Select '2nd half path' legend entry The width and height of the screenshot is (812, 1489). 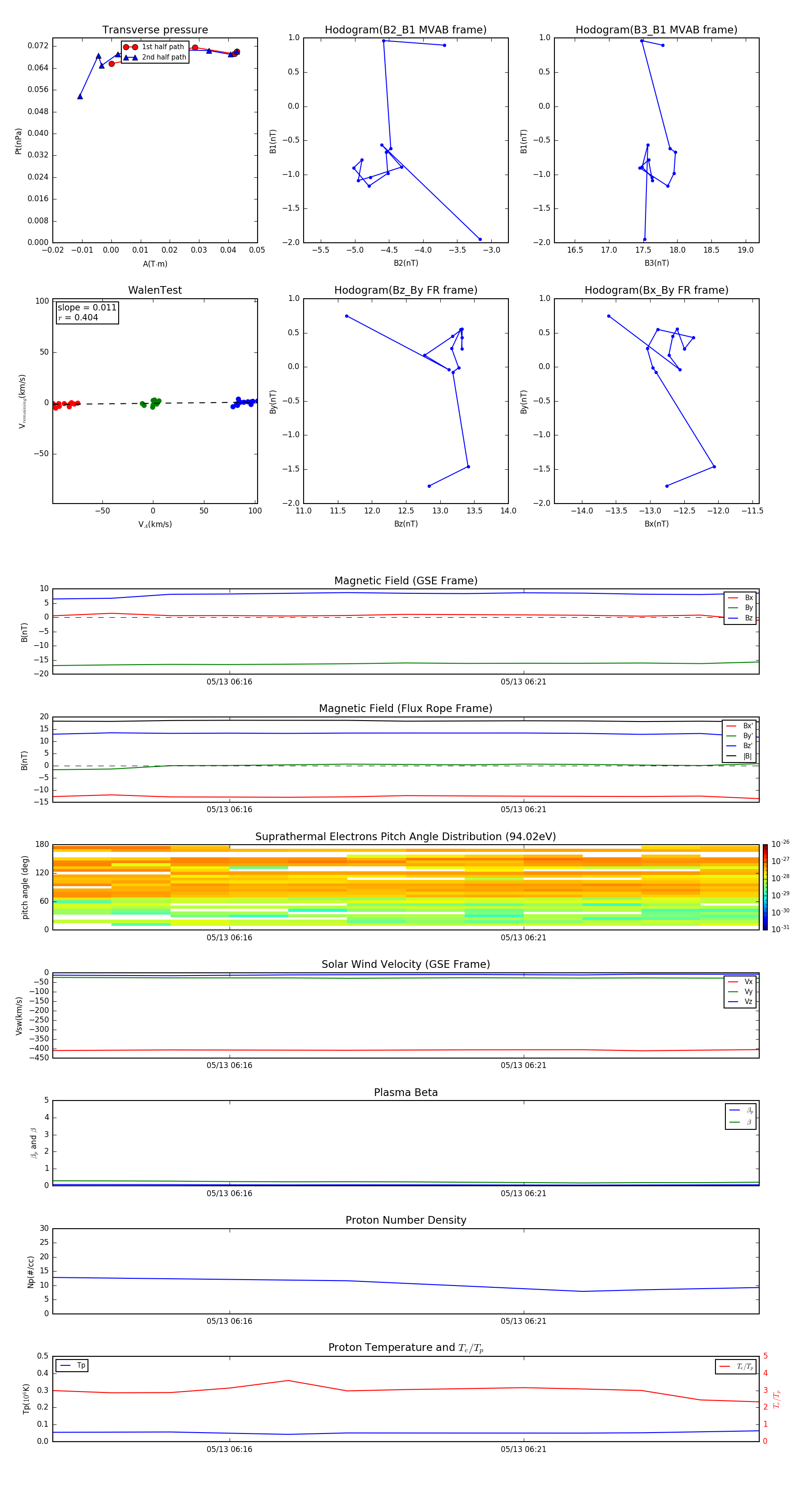pos(155,57)
